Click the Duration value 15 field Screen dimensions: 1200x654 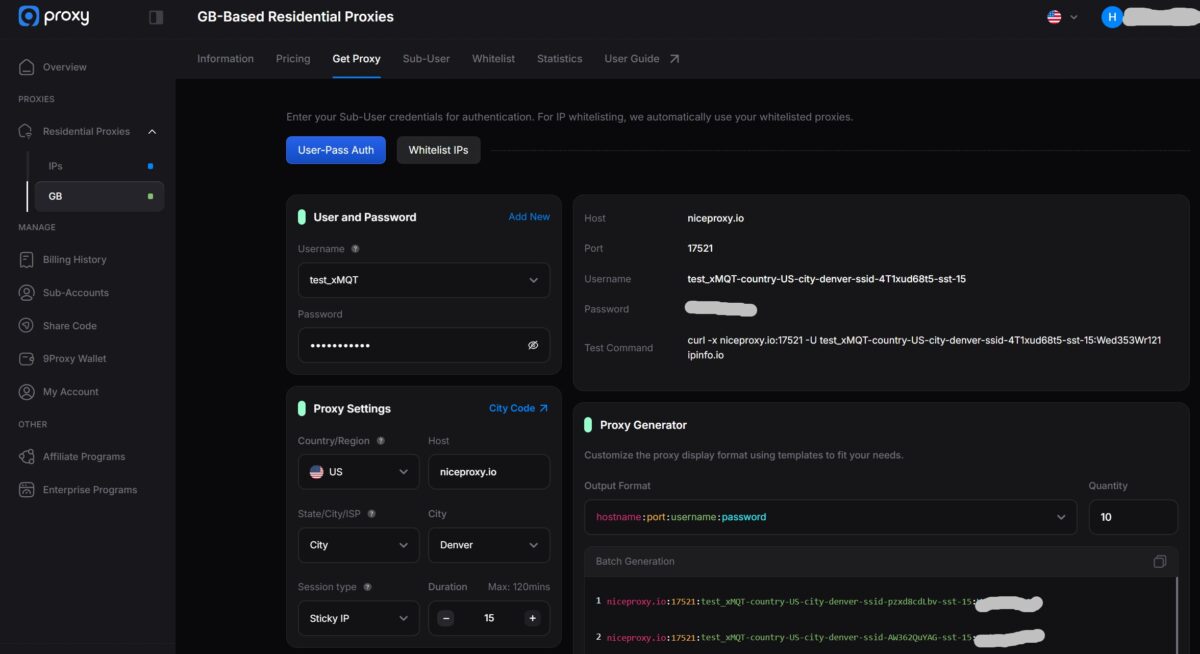(x=489, y=618)
